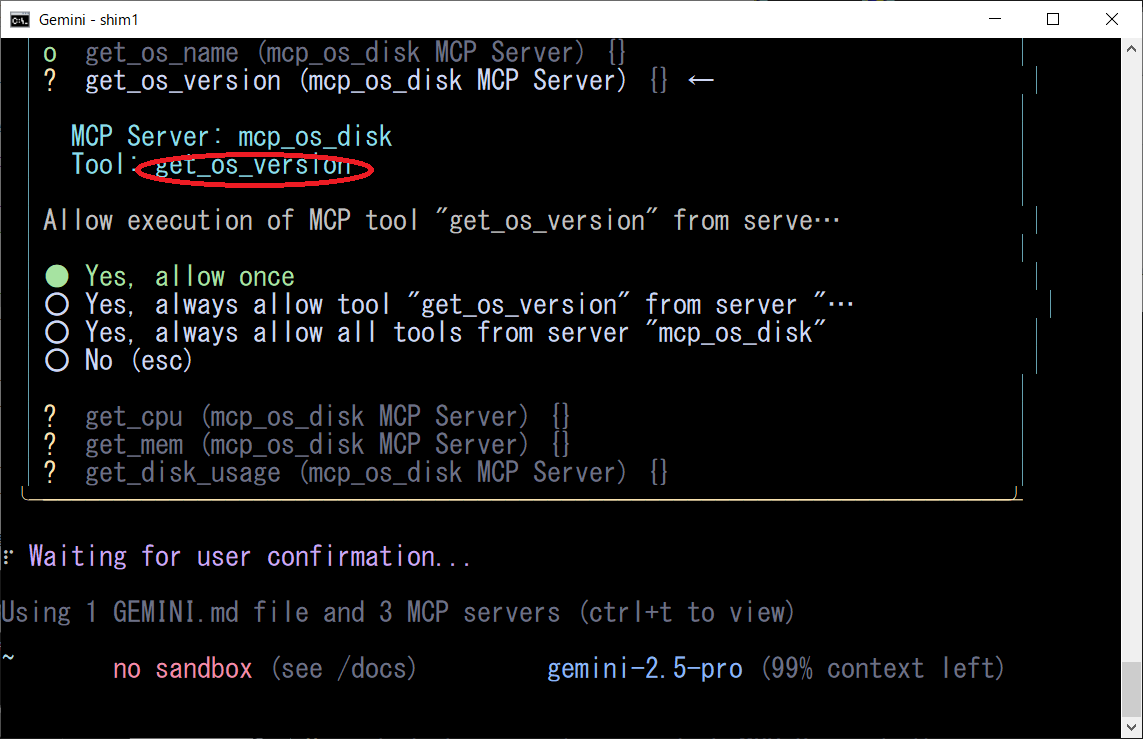This screenshot has width=1143, height=739.
Task: Click the question mark before get_cpu
Action: click(51, 416)
